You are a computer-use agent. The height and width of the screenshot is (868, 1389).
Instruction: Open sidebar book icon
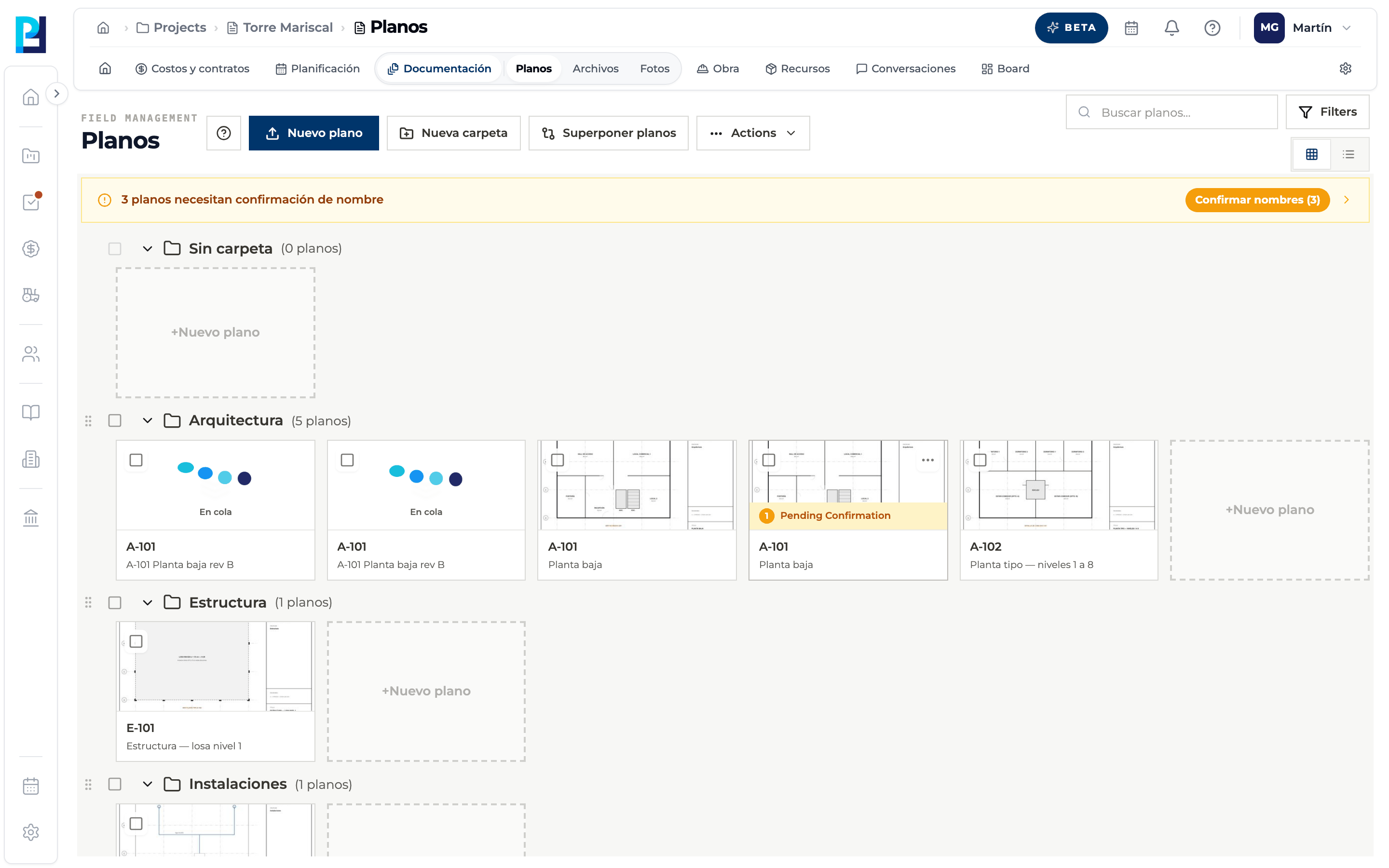31,412
